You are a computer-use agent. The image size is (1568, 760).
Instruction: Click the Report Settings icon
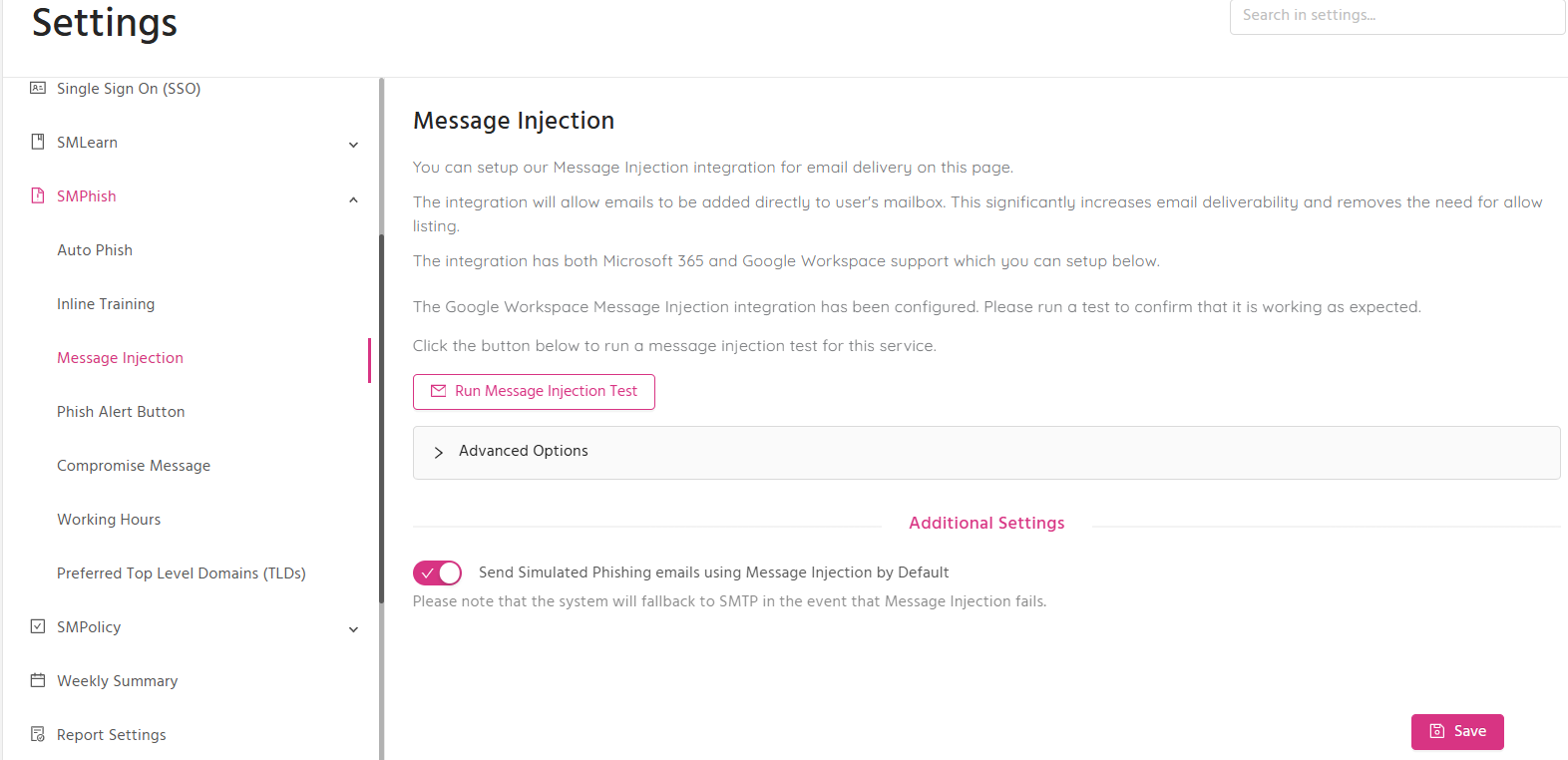(38, 734)
